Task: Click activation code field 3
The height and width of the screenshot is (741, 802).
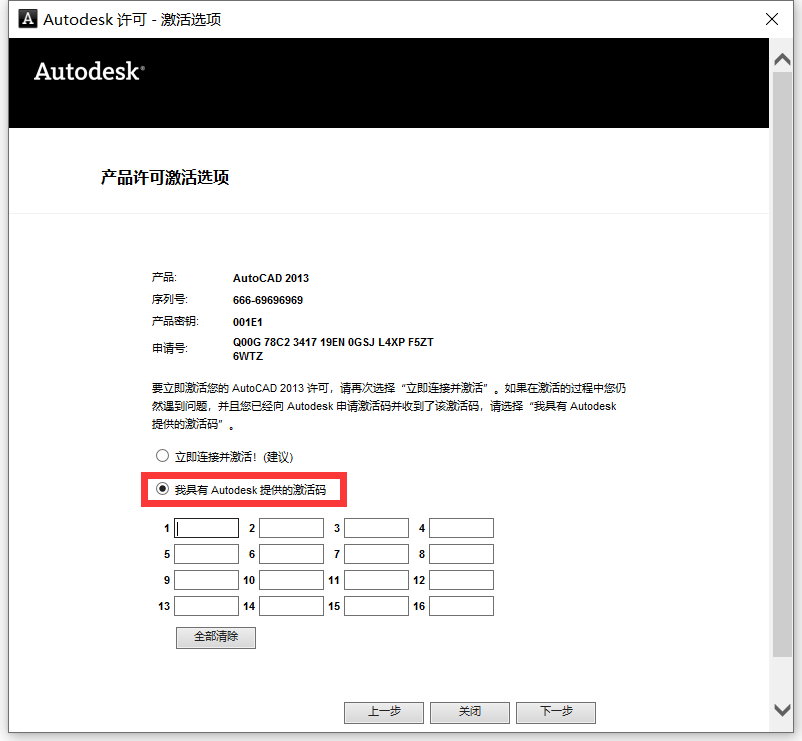Action: click(x=376, y=528)
